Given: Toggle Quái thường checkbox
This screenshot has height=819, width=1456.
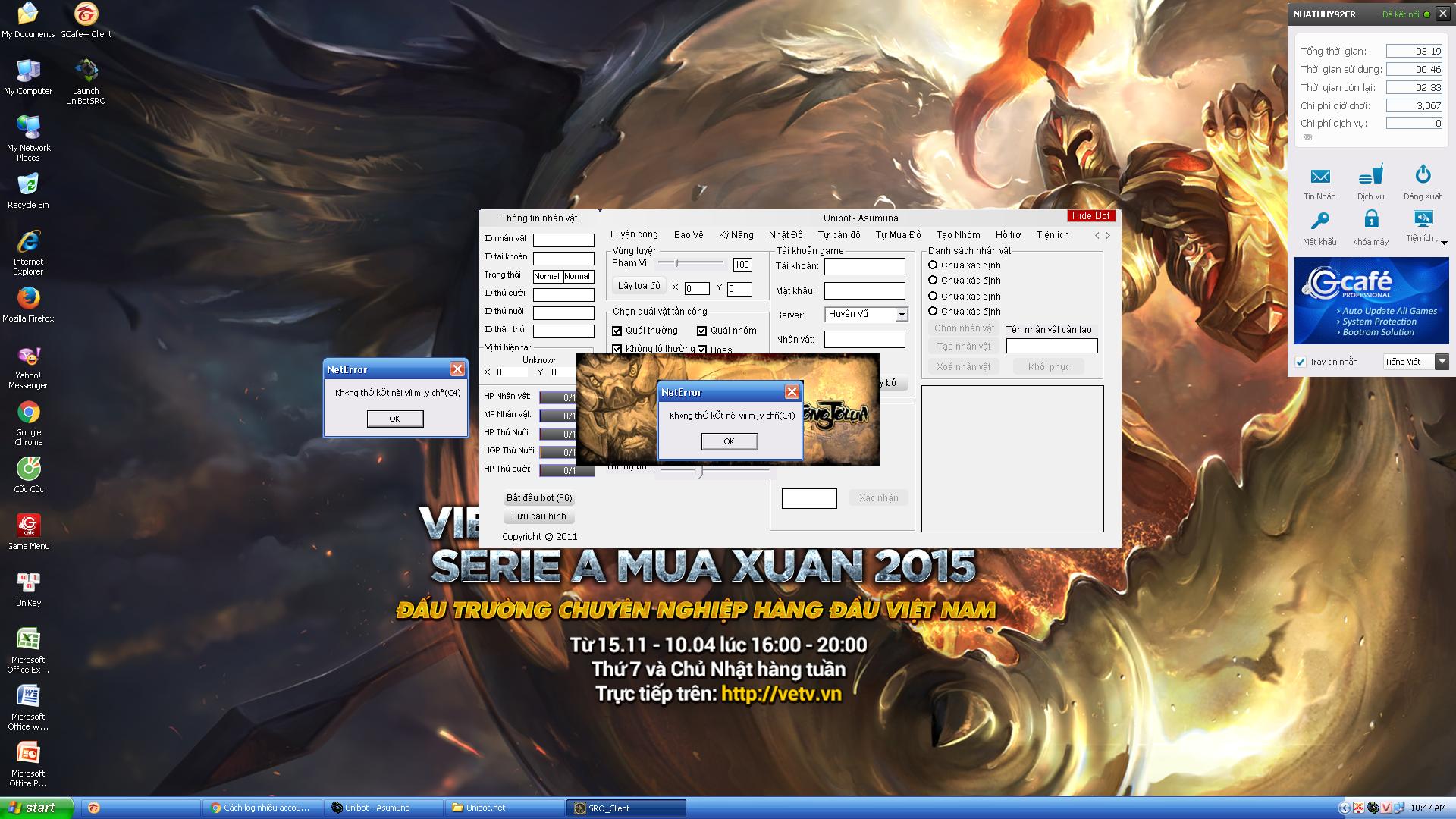Looking at the screenshot, I should (617, 331).
